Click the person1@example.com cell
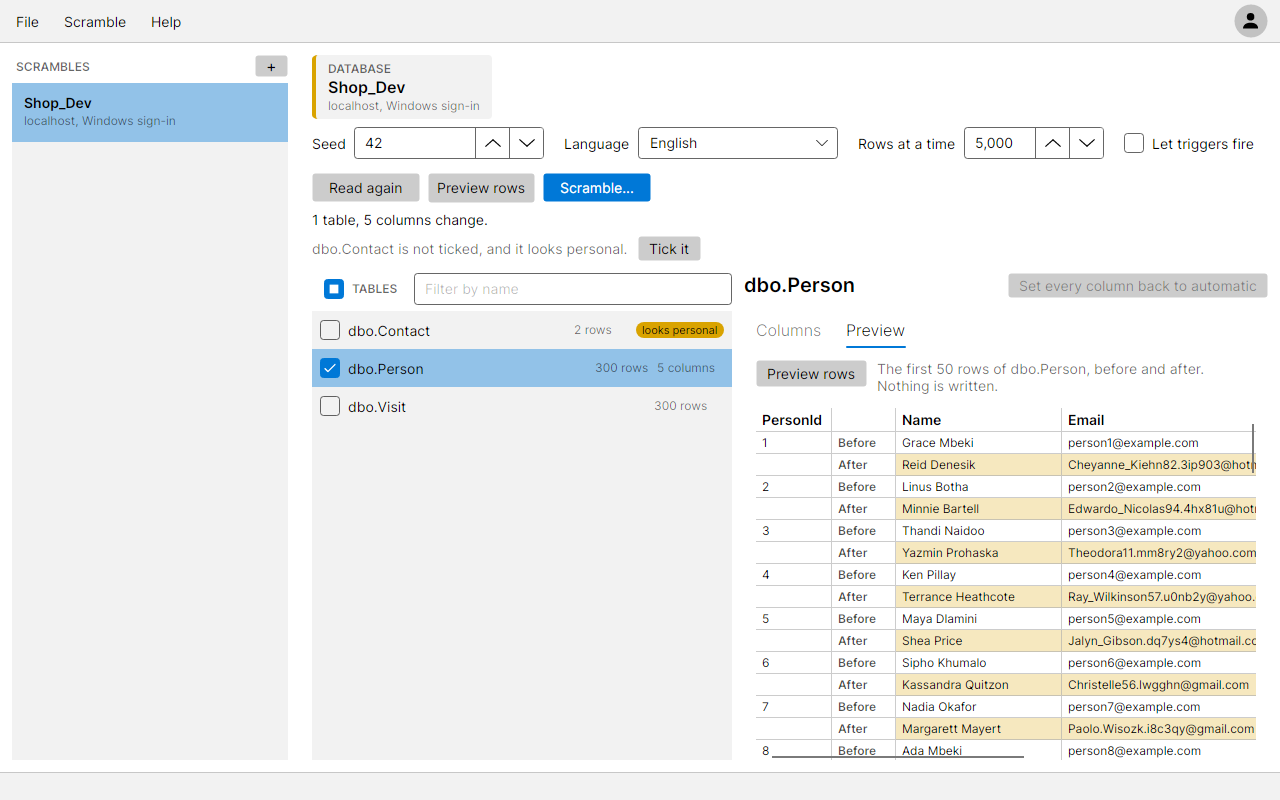The height and width of the screenshot is (800, 1280). pyautogui.click(x=1159, y=443)
